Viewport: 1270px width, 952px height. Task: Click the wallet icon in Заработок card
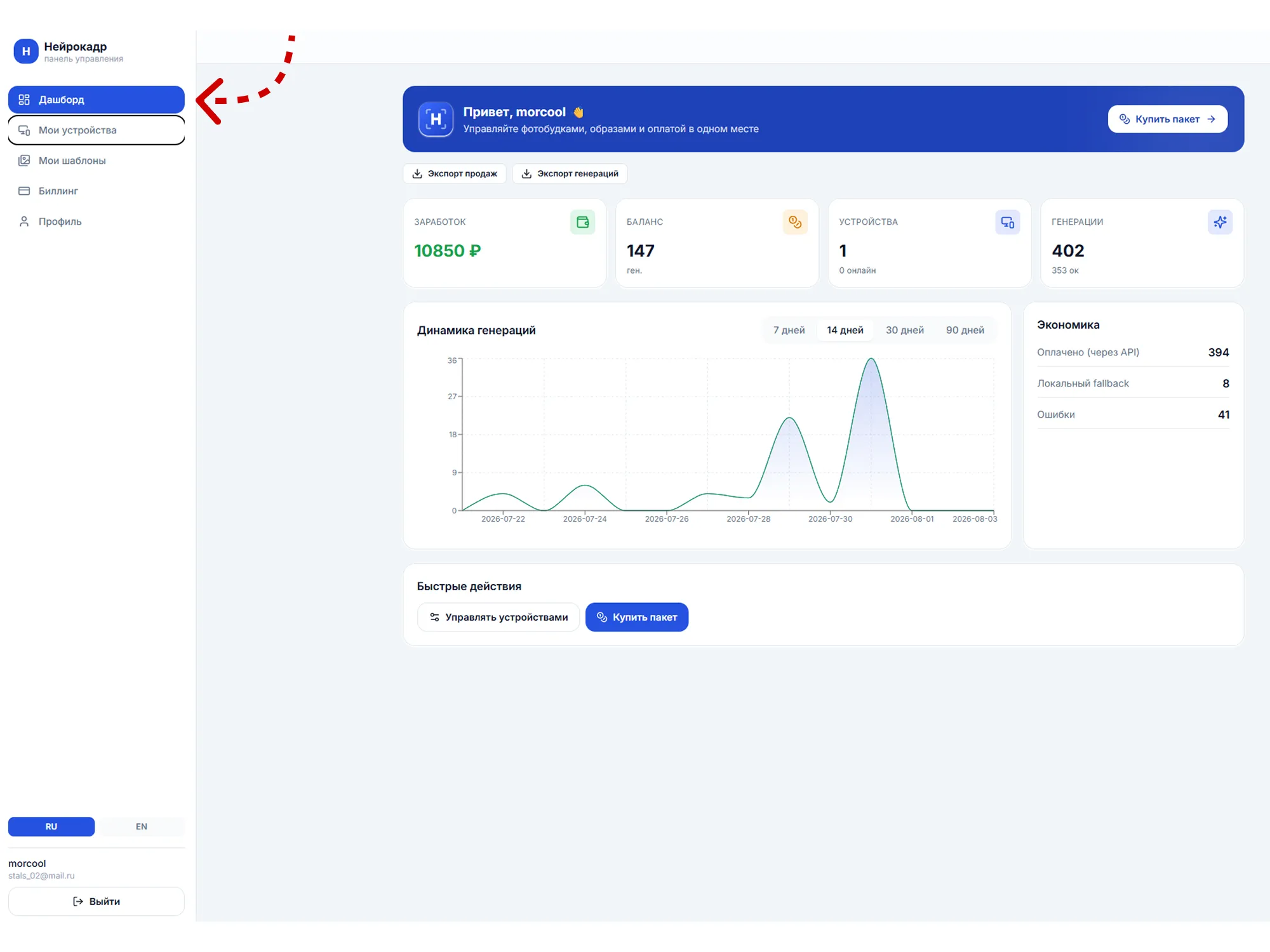[582, 222]
